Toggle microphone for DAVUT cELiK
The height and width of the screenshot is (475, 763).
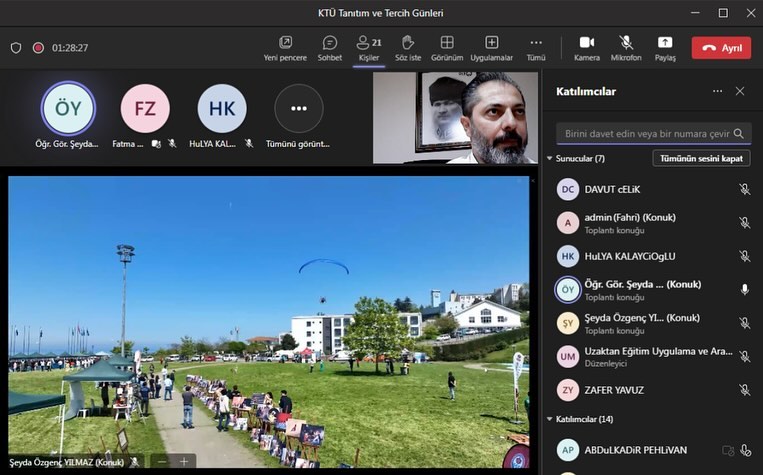pyautogui.click(x=744, y=189)
